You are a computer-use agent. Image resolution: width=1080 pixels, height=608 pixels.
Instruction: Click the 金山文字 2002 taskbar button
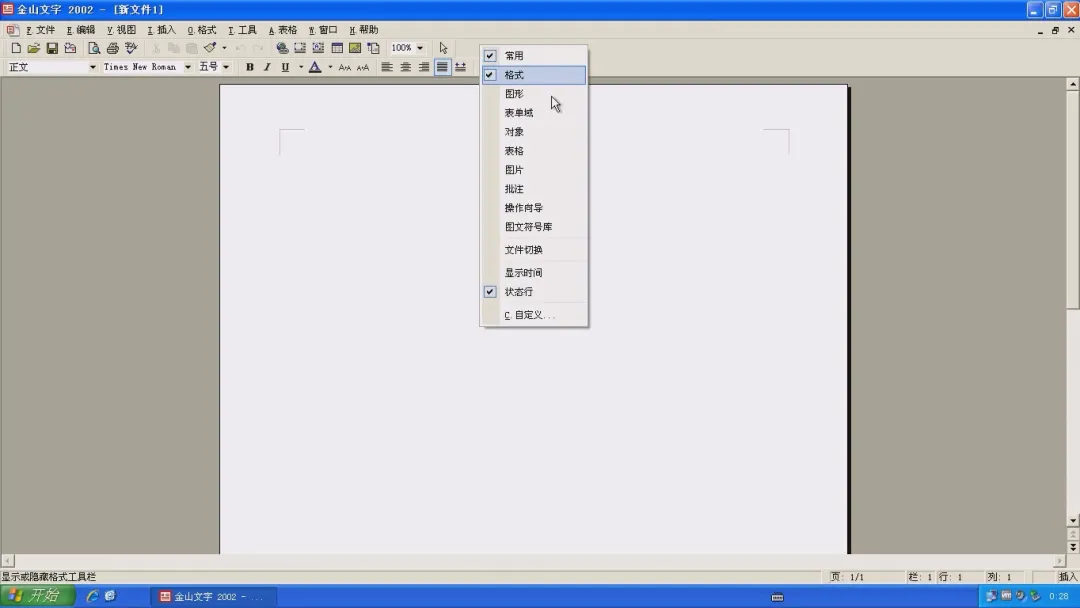[x=214, y=597]
